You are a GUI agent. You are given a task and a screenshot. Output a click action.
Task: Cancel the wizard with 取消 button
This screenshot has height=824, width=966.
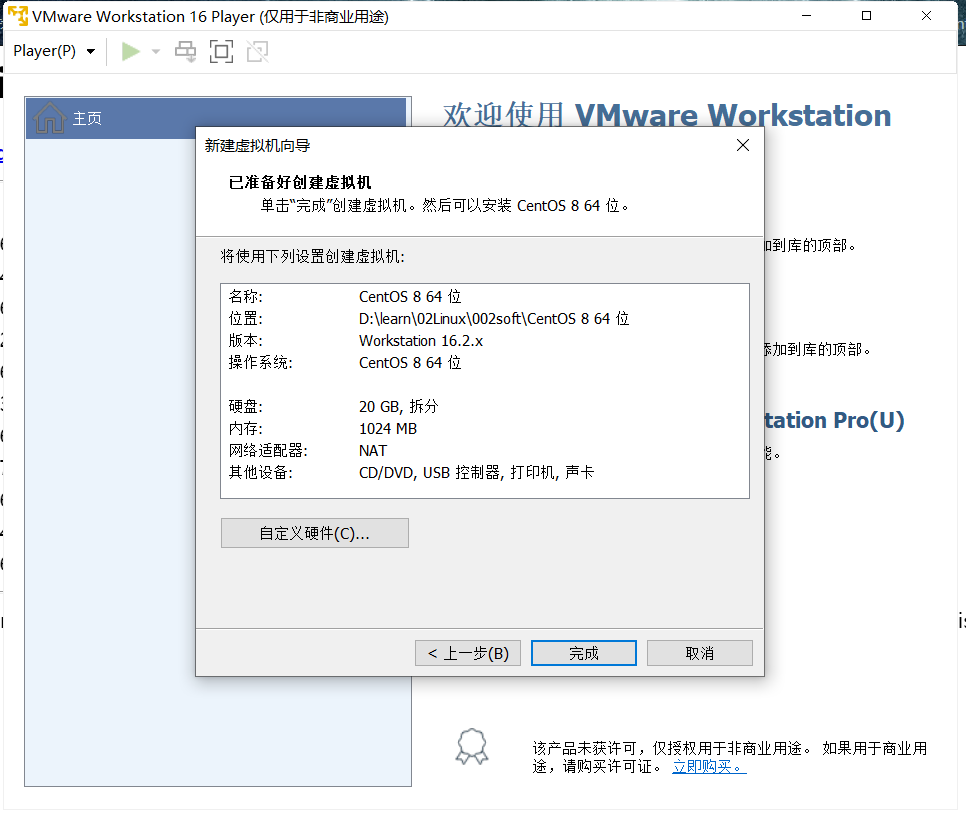pos(700,653)
